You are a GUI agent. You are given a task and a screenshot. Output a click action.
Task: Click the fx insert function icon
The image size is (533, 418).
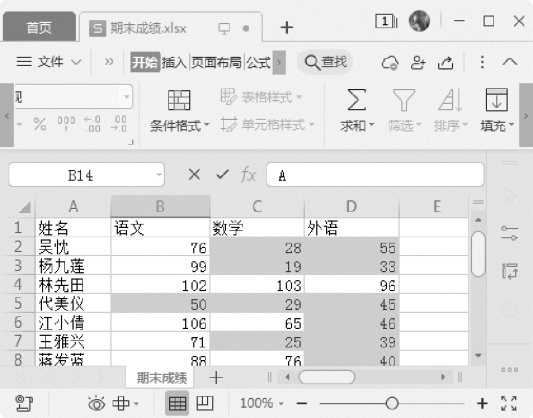248,175
